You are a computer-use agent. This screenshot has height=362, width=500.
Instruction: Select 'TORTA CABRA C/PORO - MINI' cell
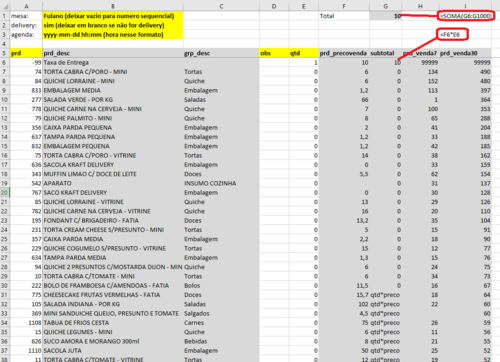coord(113,72)
